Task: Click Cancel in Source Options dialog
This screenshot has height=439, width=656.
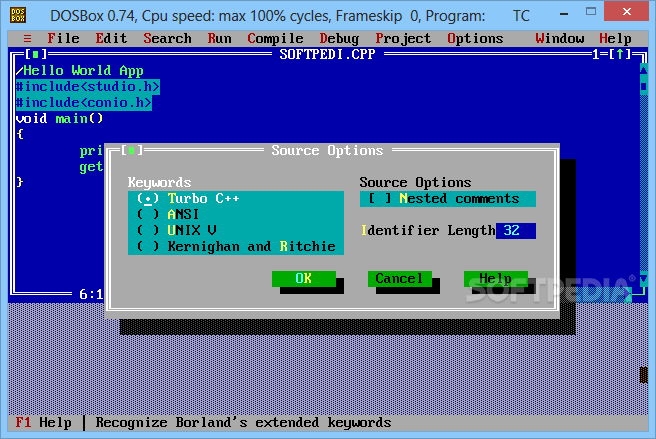Action: (400, 278)
